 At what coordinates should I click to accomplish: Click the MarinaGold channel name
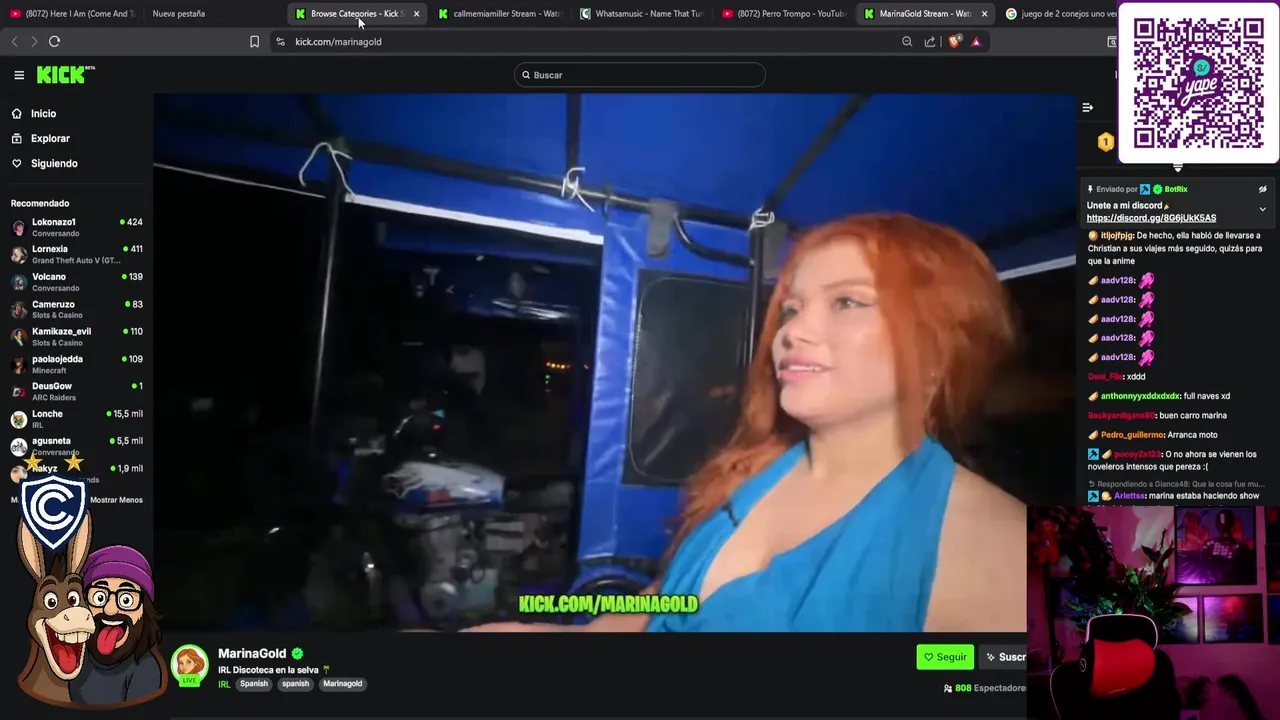pos(252,654)
